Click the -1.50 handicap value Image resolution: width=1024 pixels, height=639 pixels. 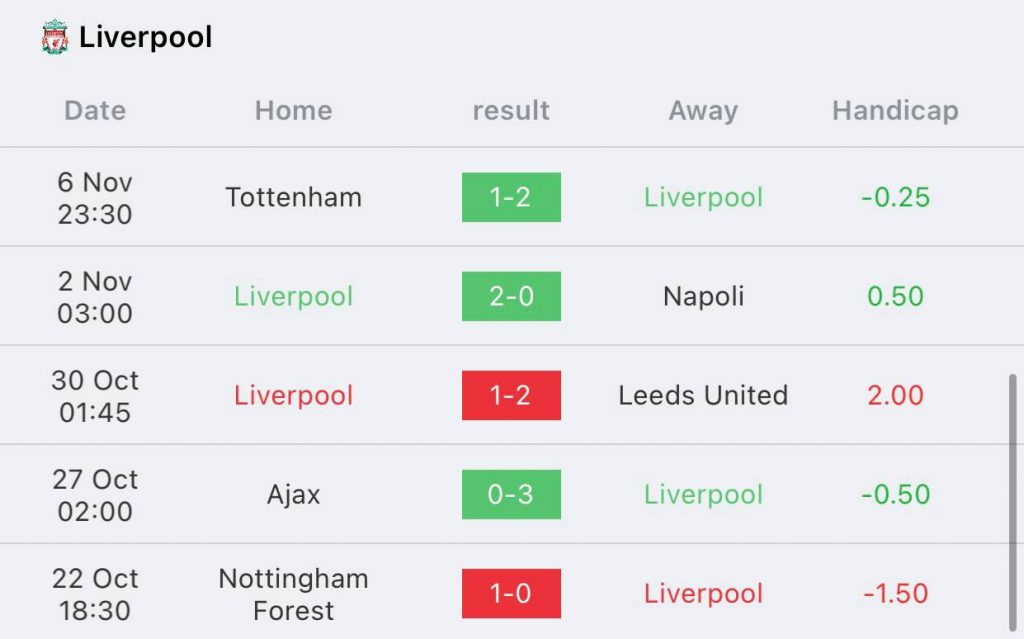(x=895, y=593)
